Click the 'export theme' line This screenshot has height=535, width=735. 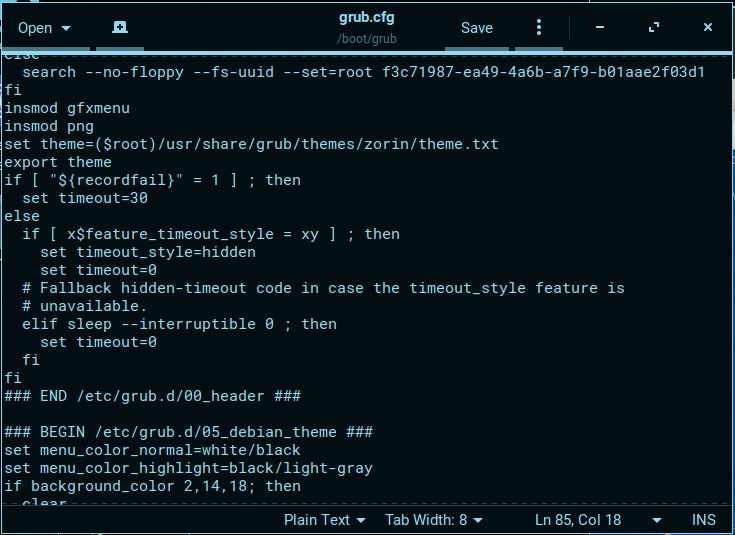(58, 162)
